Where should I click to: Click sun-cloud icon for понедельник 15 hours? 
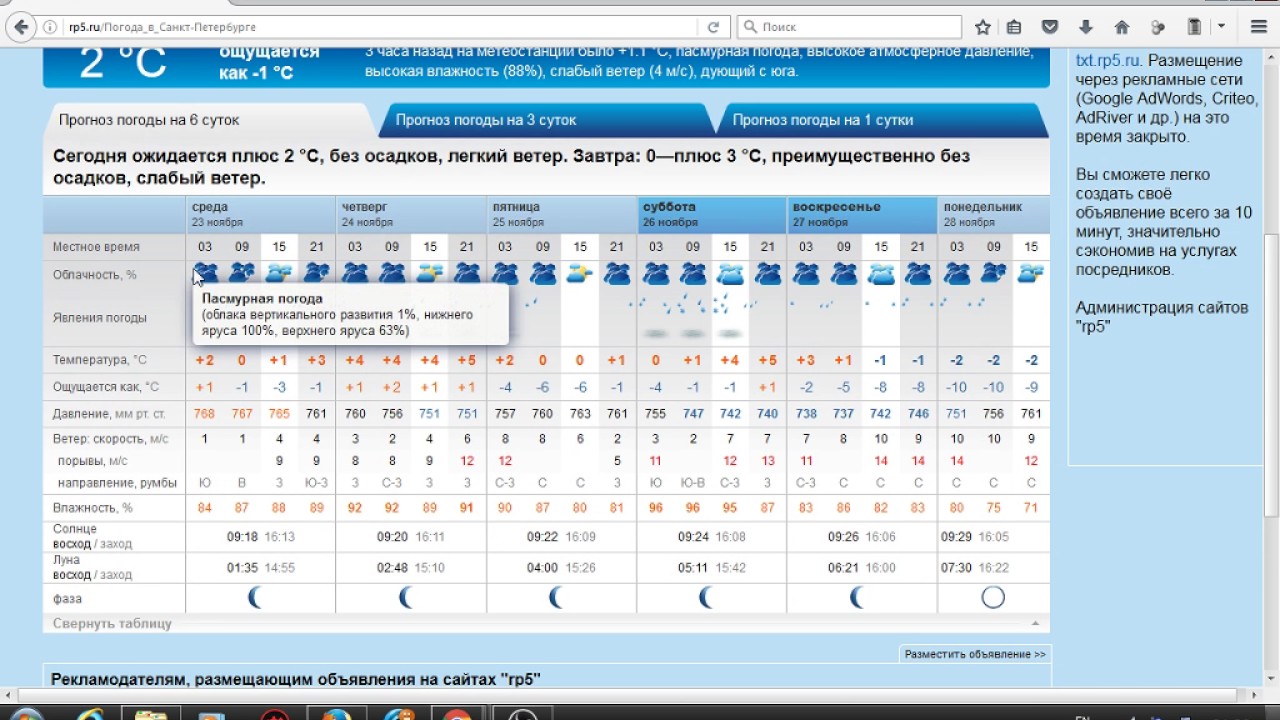1031,273
